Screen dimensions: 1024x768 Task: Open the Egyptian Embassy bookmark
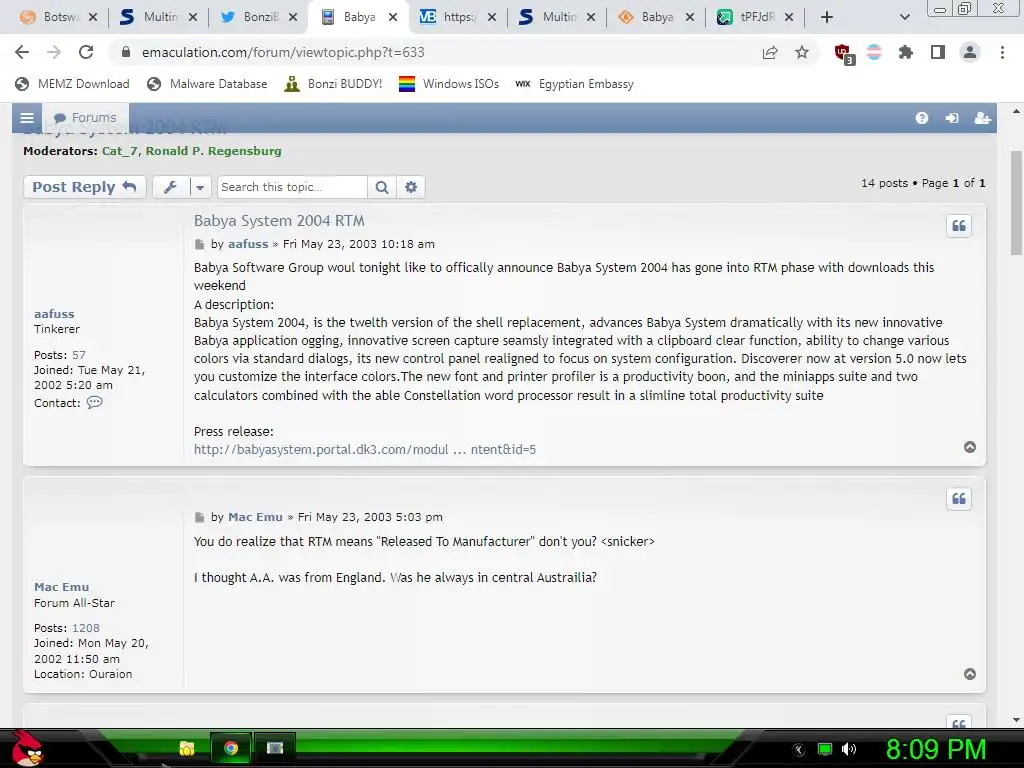tap(574, 84)
